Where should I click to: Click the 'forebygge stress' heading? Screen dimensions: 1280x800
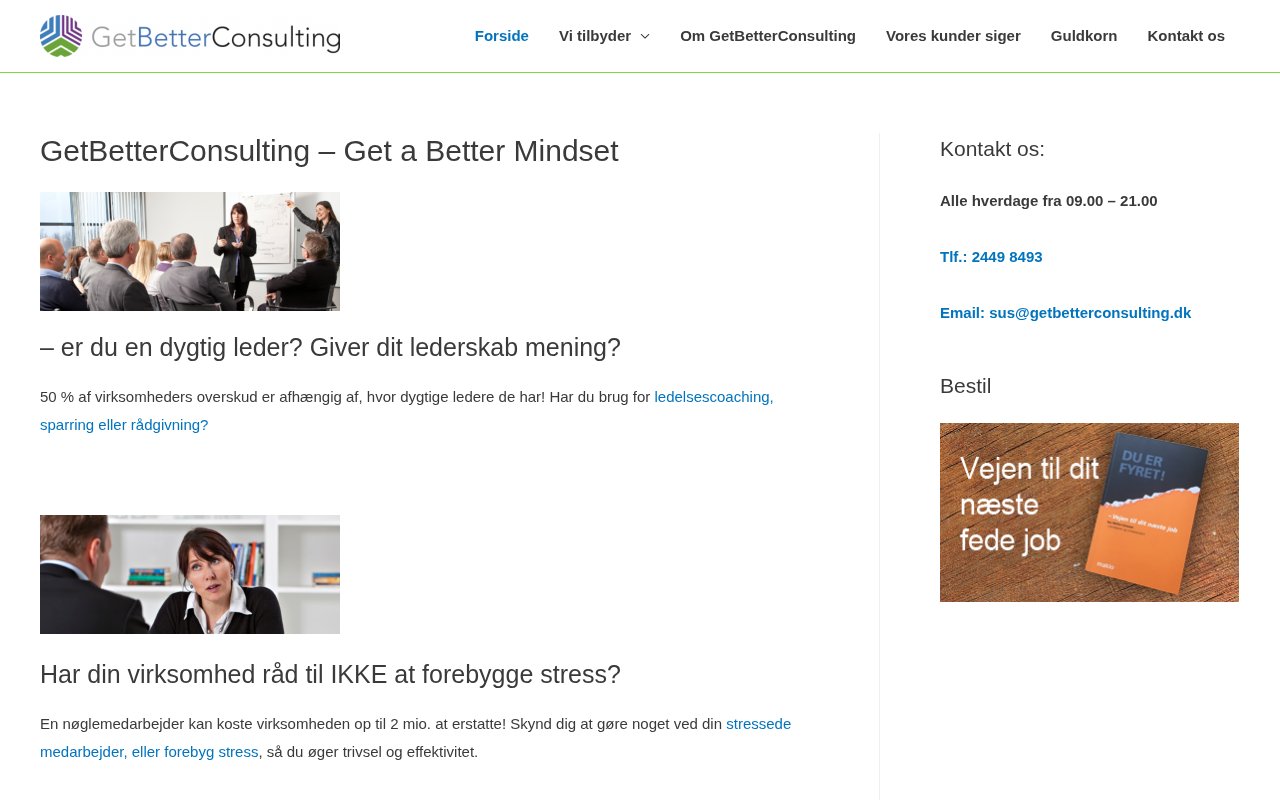click(x=330, y=674)
